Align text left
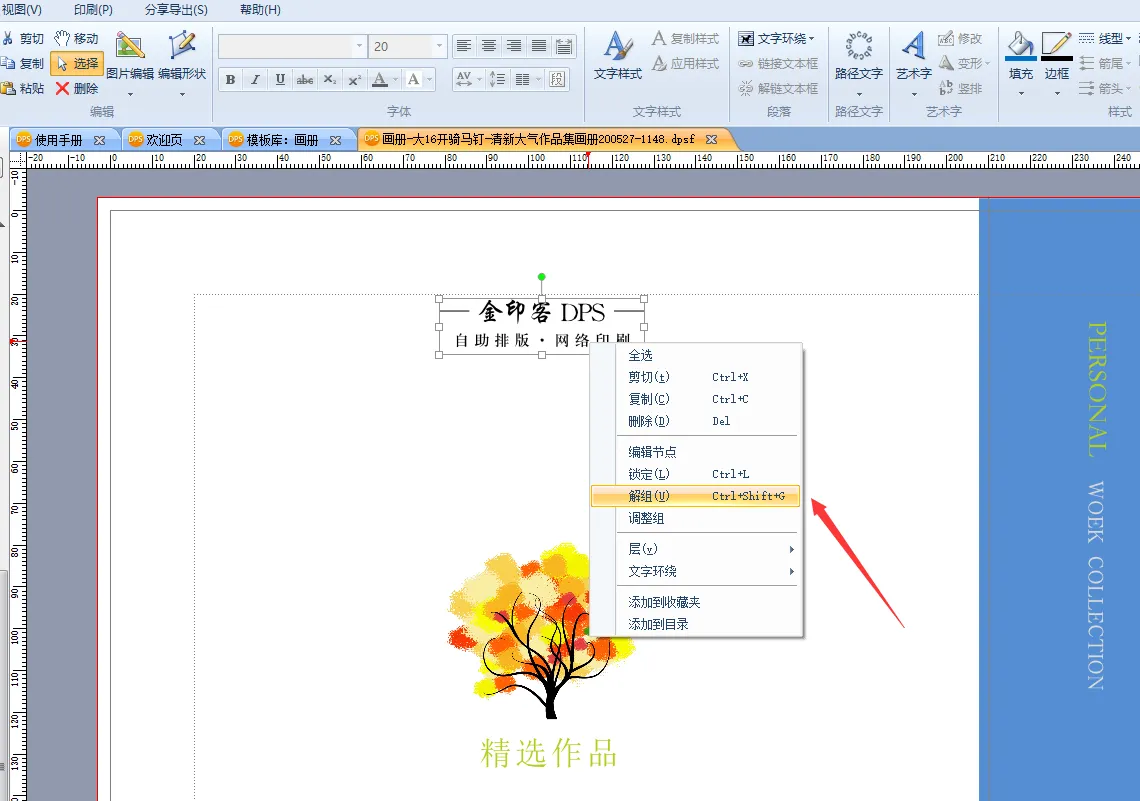Image resolution: width=1140 pixels, height=801 pixels. pos(464,47)
